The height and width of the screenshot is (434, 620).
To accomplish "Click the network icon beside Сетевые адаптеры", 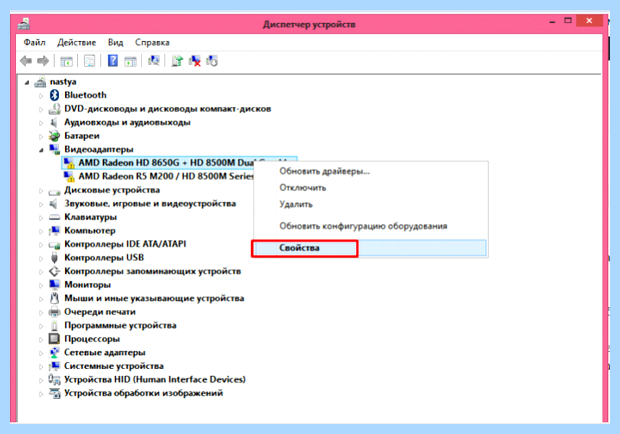I will pos(54,352).
